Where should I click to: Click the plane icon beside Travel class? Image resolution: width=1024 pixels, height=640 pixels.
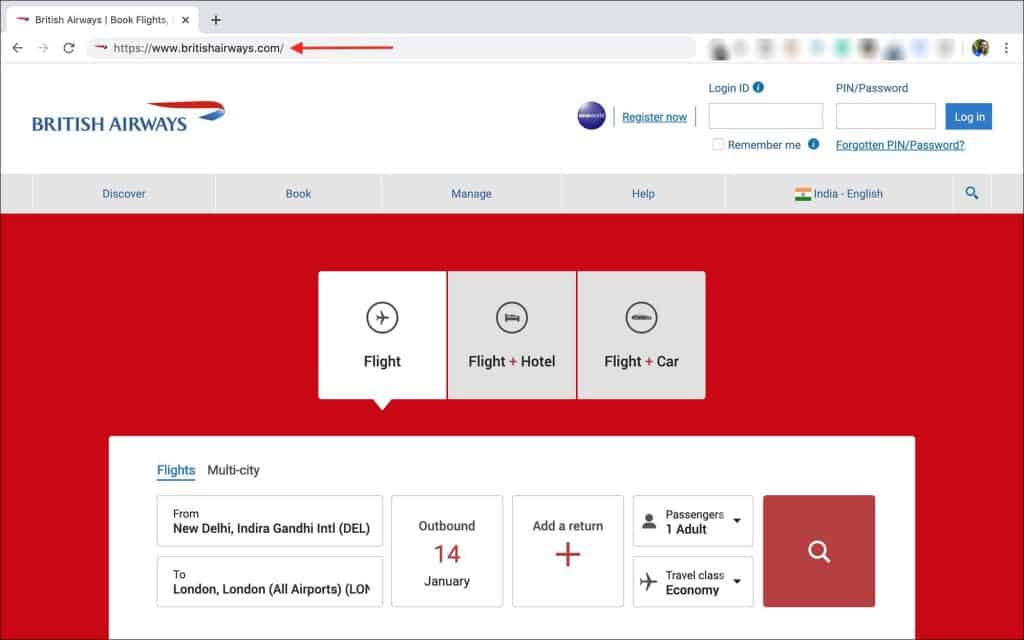[648, 581]
